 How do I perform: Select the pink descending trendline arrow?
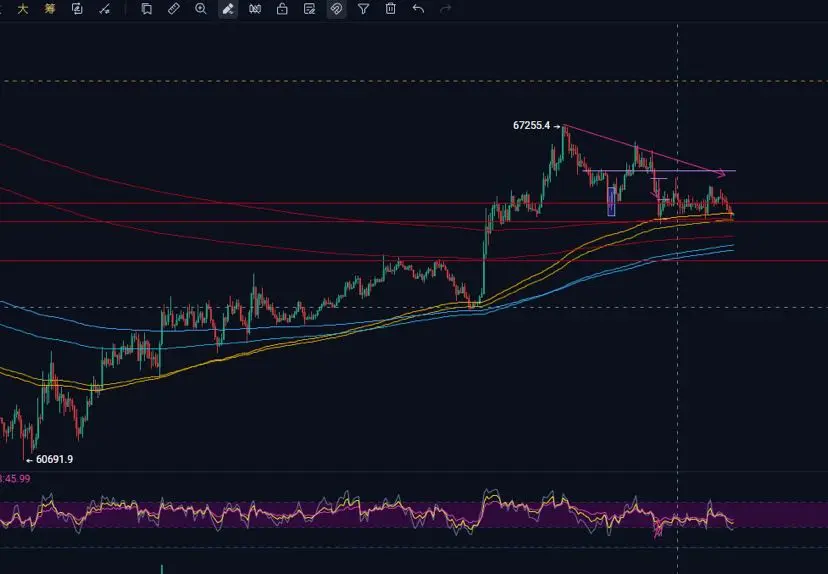pos(644,149)
